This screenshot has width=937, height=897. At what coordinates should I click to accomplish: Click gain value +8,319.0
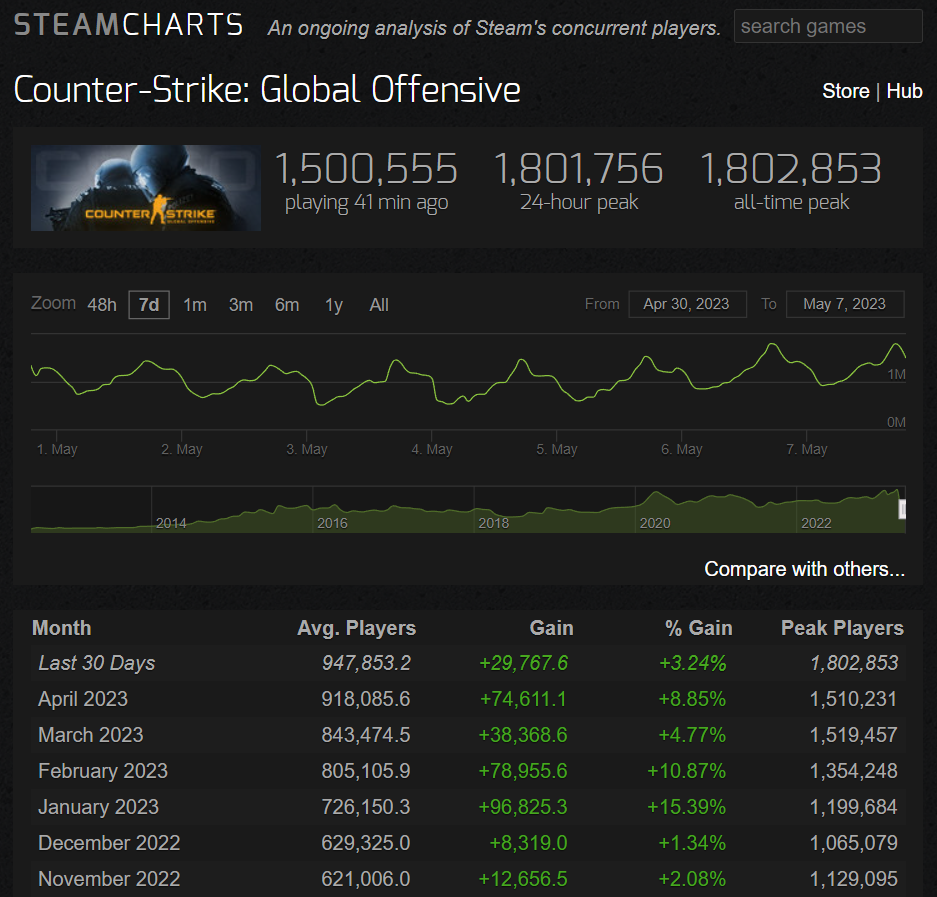tap(528, 843)
